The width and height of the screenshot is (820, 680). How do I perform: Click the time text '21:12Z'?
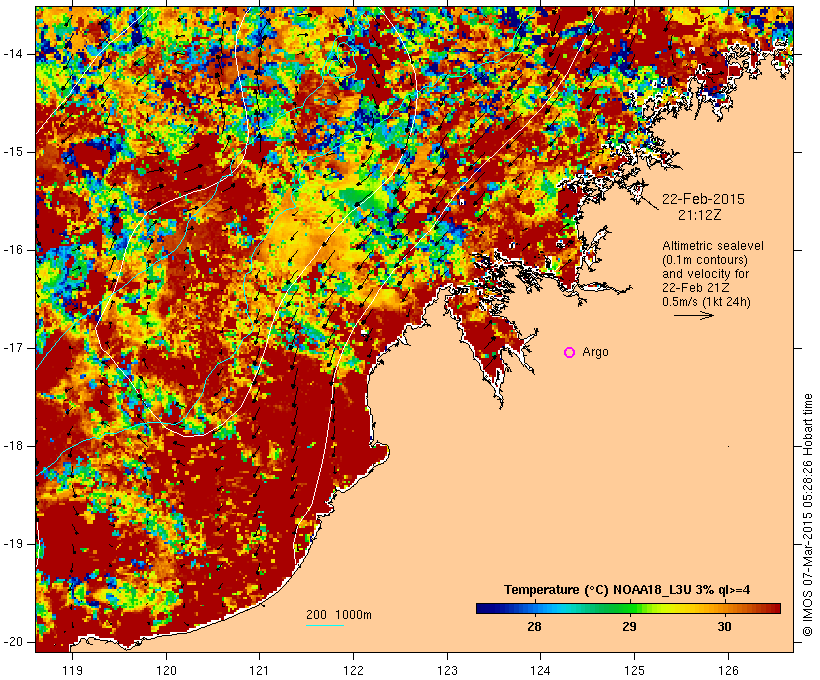(700, 215)
